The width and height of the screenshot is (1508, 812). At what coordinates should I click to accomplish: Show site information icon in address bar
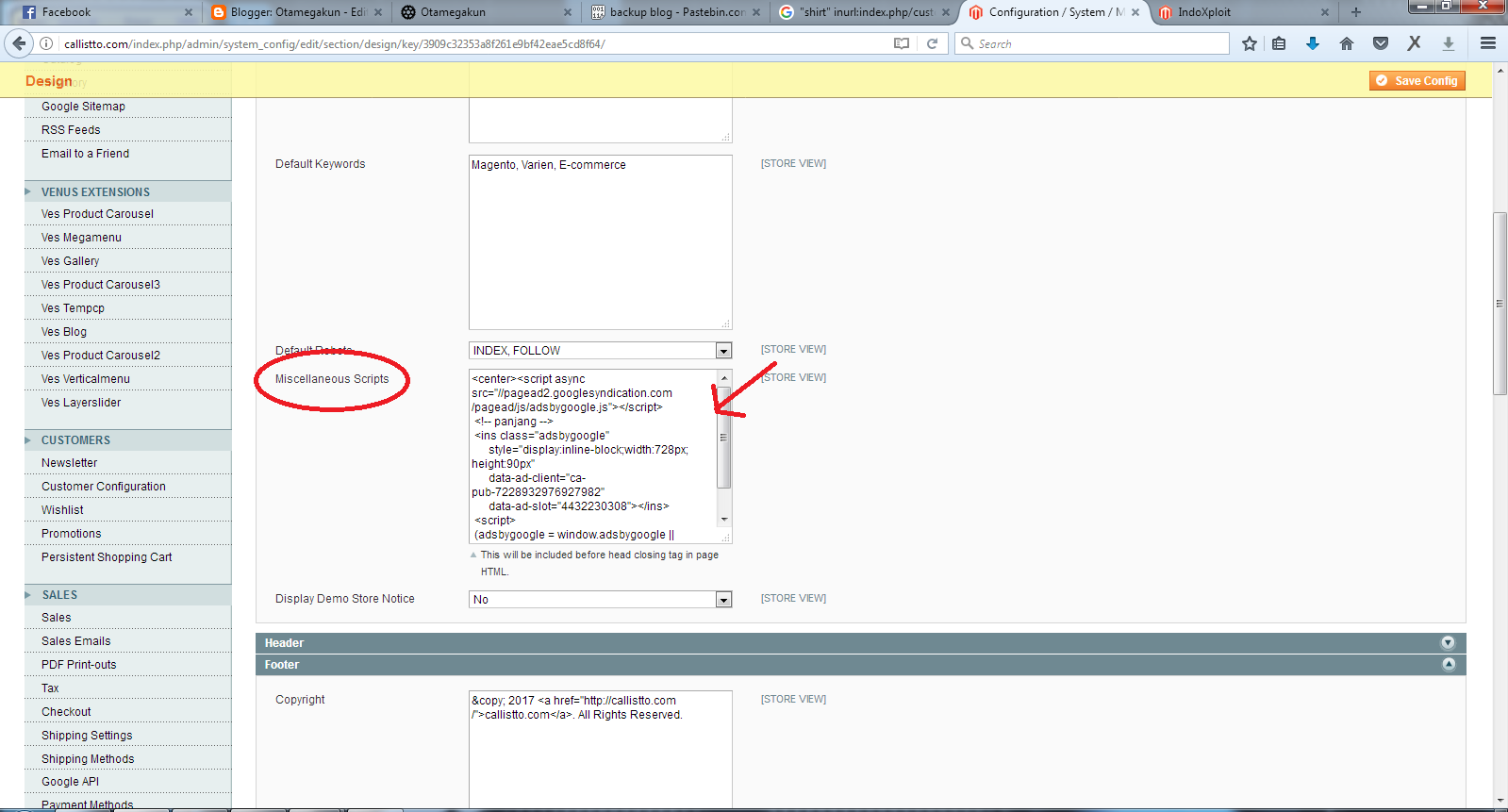click(45, 43)
